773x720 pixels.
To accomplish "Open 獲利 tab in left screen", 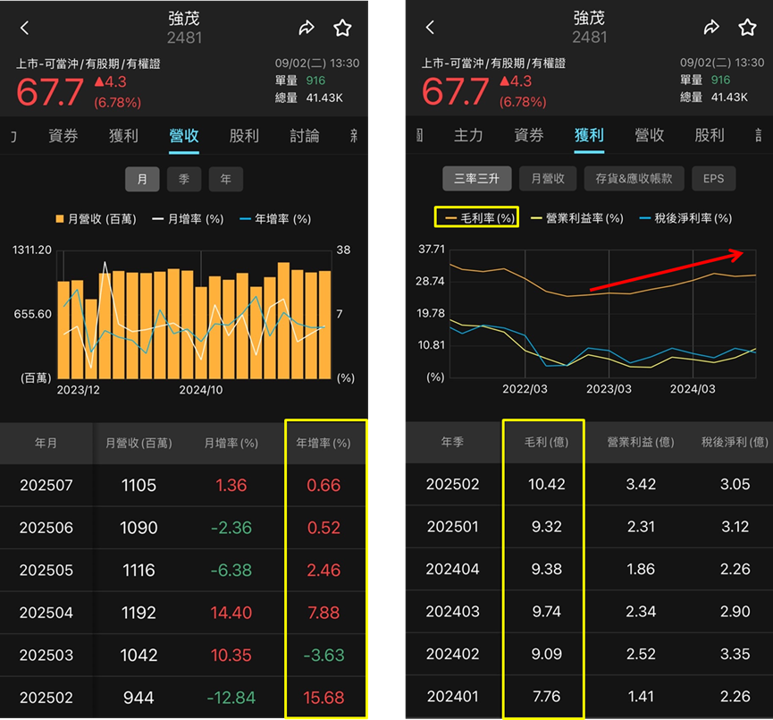I will pos(123,136).
